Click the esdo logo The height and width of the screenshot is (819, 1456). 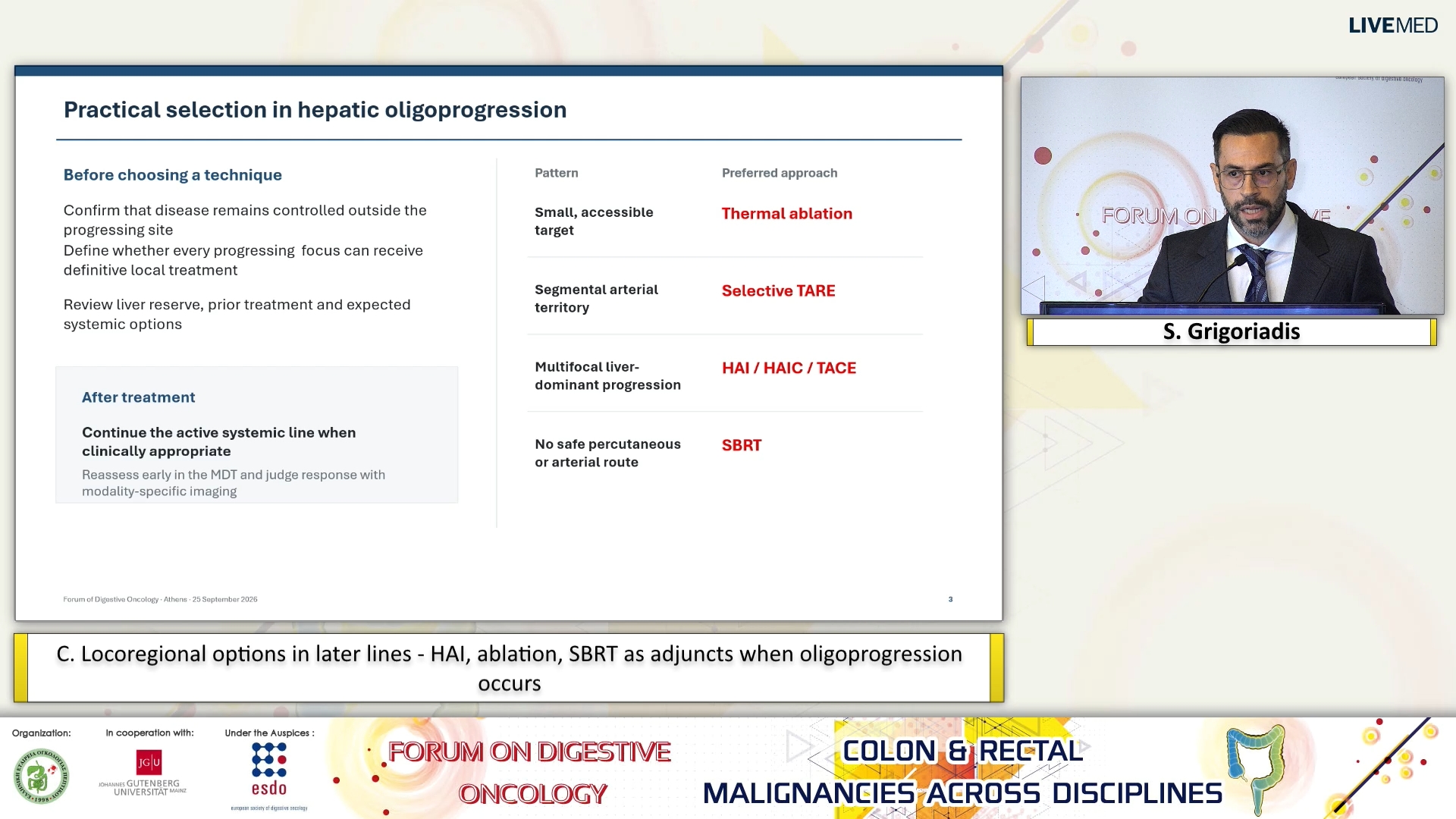tap(269, 777)
